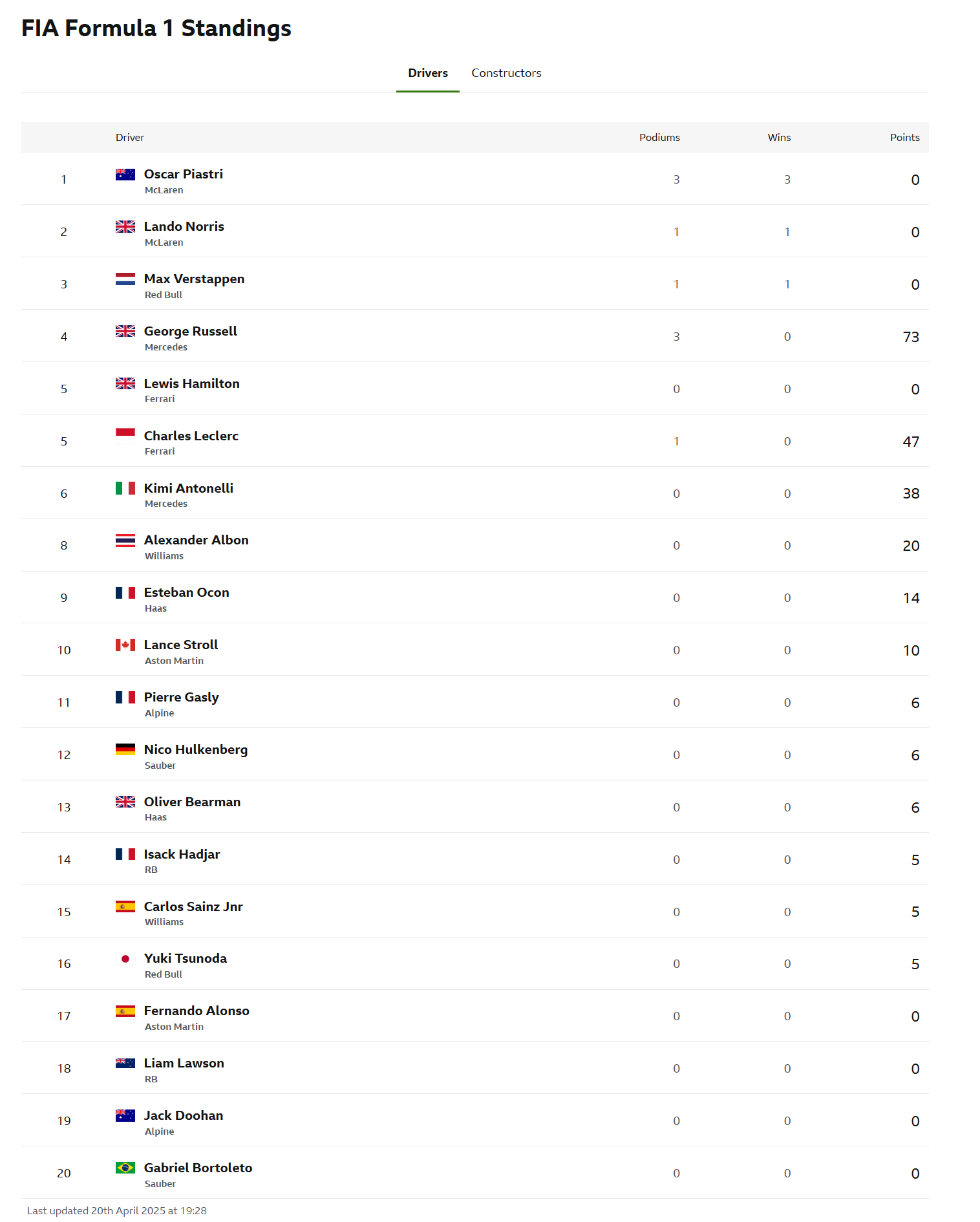Click the Japanese flag next to Yuki Tsunoda

click(x=125, y=958)
